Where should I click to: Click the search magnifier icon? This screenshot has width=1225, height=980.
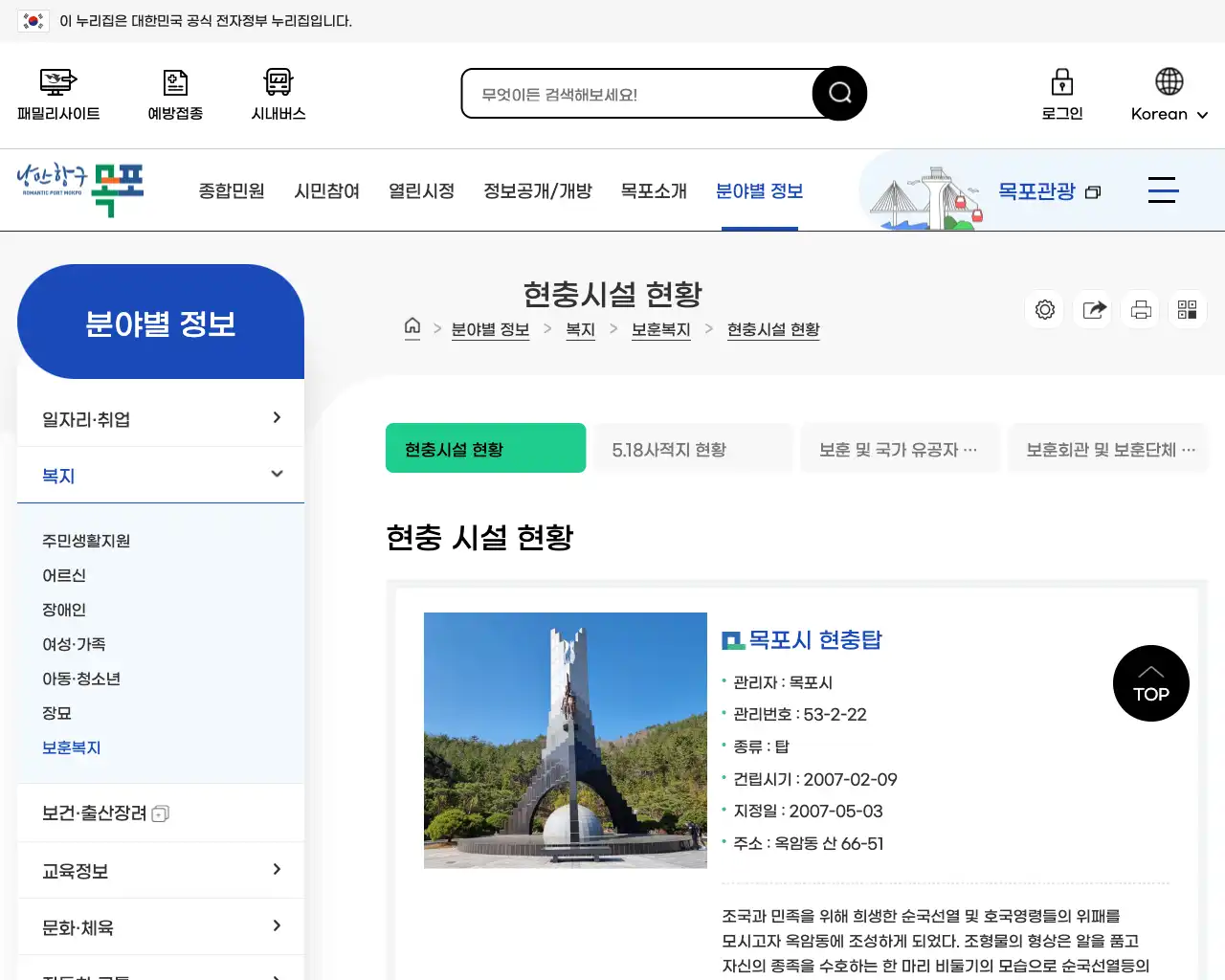click(x=839, y=93)
